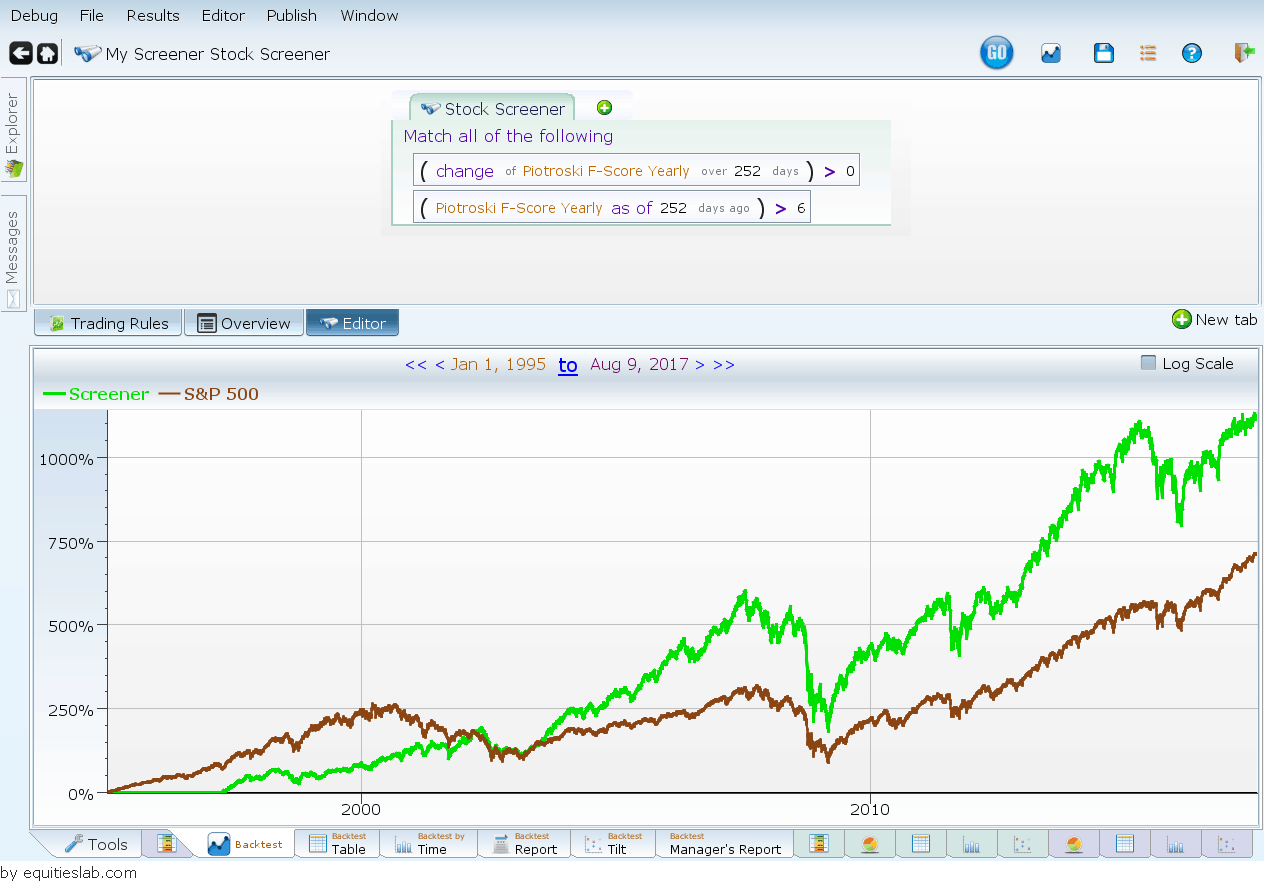The width and height of the screenshot is (1264, 883).
Task: Select the scatter plot icon at bottom right
Action: [1227, 843]
